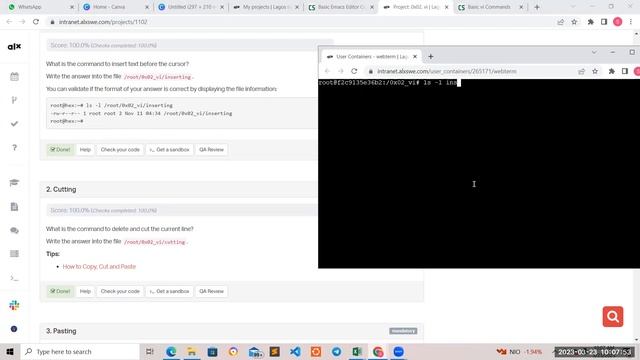Switch to the My projects tab
Screen dimensions: 640x360
(x=265, y=7)
